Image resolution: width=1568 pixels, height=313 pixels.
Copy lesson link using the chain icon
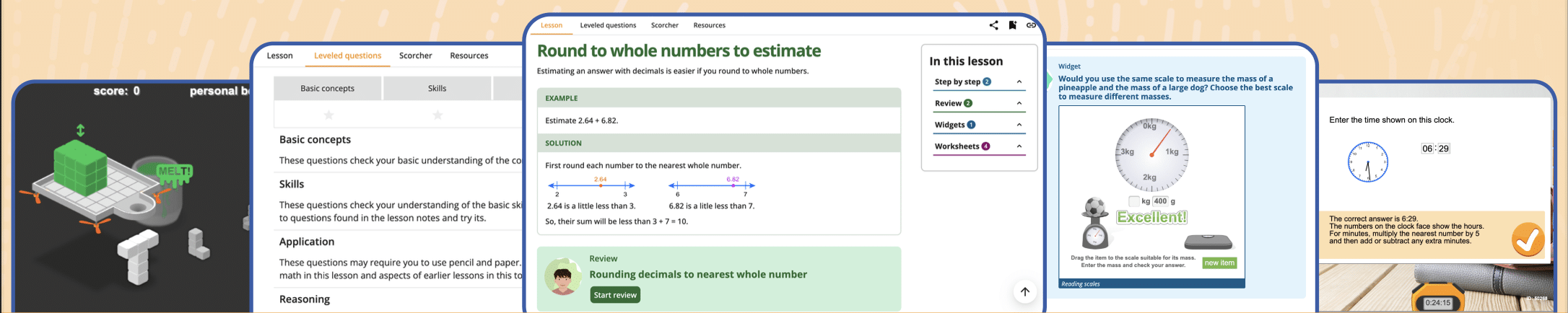point(1031,25)
